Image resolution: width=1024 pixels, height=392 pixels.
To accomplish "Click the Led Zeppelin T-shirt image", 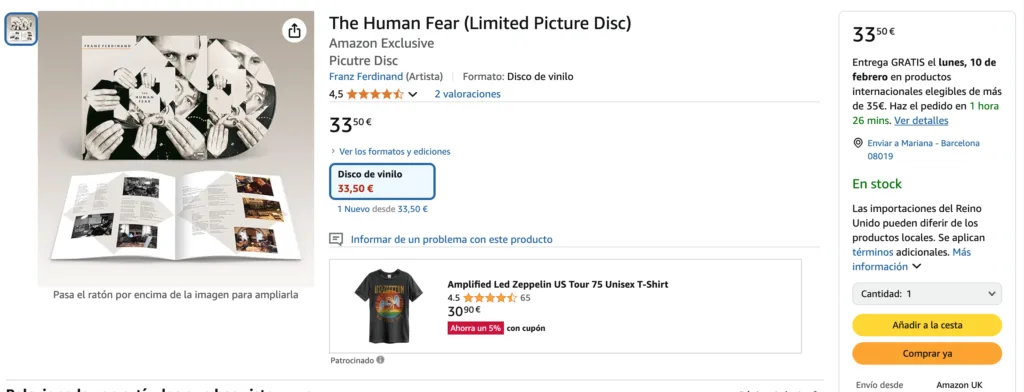I will [x=389, y=306].
